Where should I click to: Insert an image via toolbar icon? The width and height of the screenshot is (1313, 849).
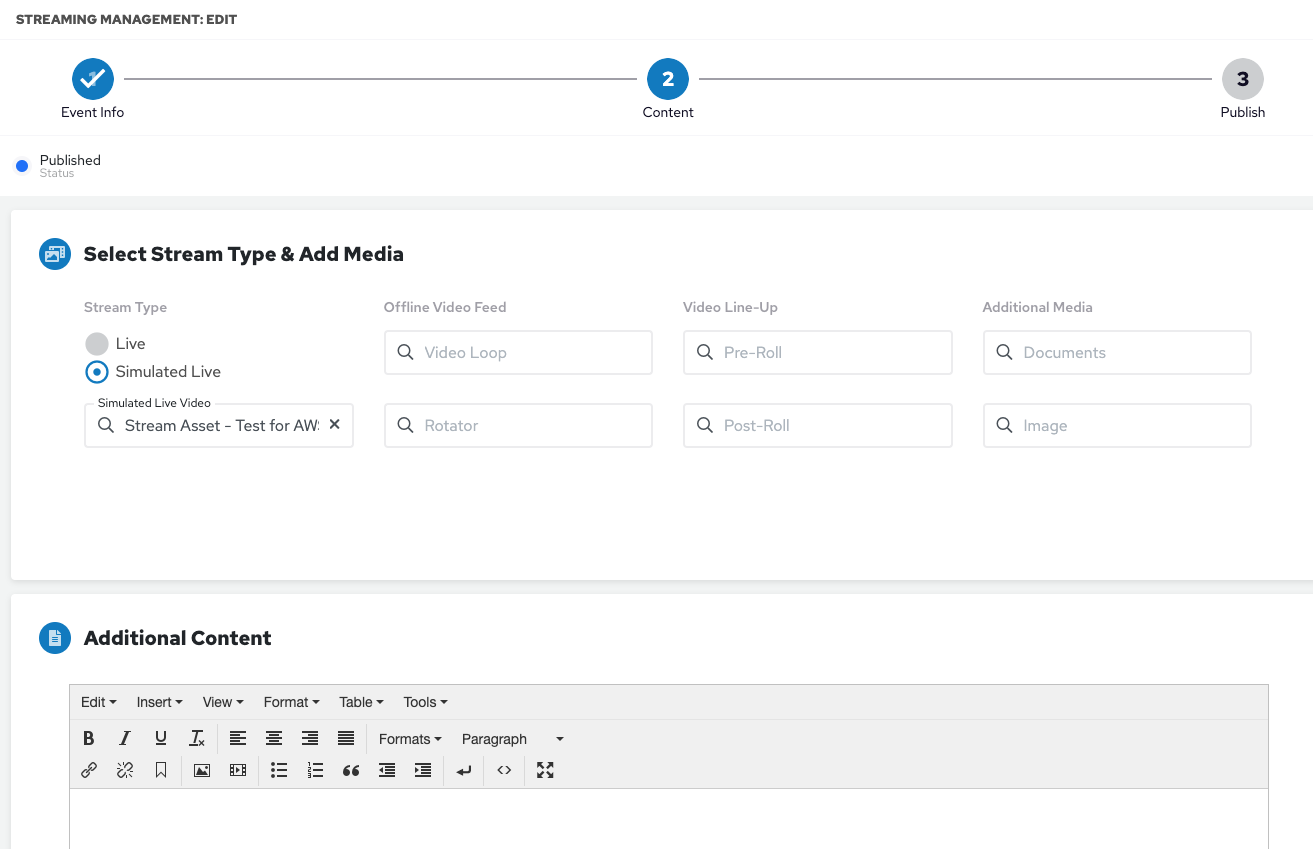point(202,770)
